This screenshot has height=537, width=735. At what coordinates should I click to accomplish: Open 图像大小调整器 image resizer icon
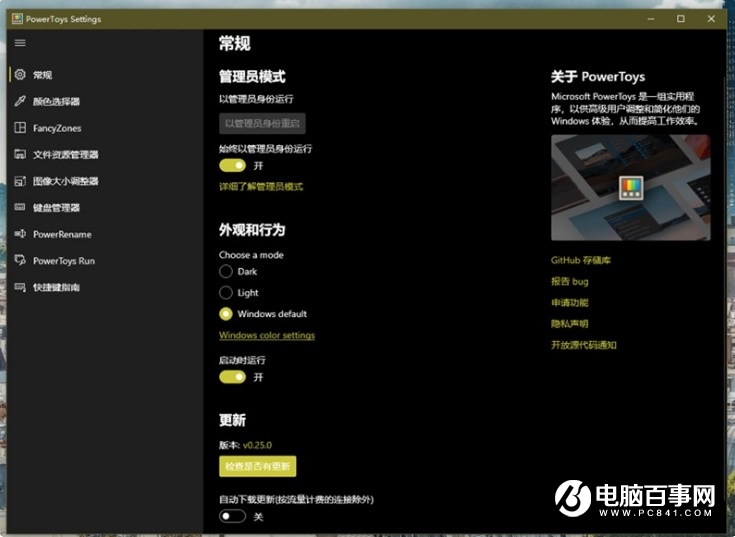[20, 181]
